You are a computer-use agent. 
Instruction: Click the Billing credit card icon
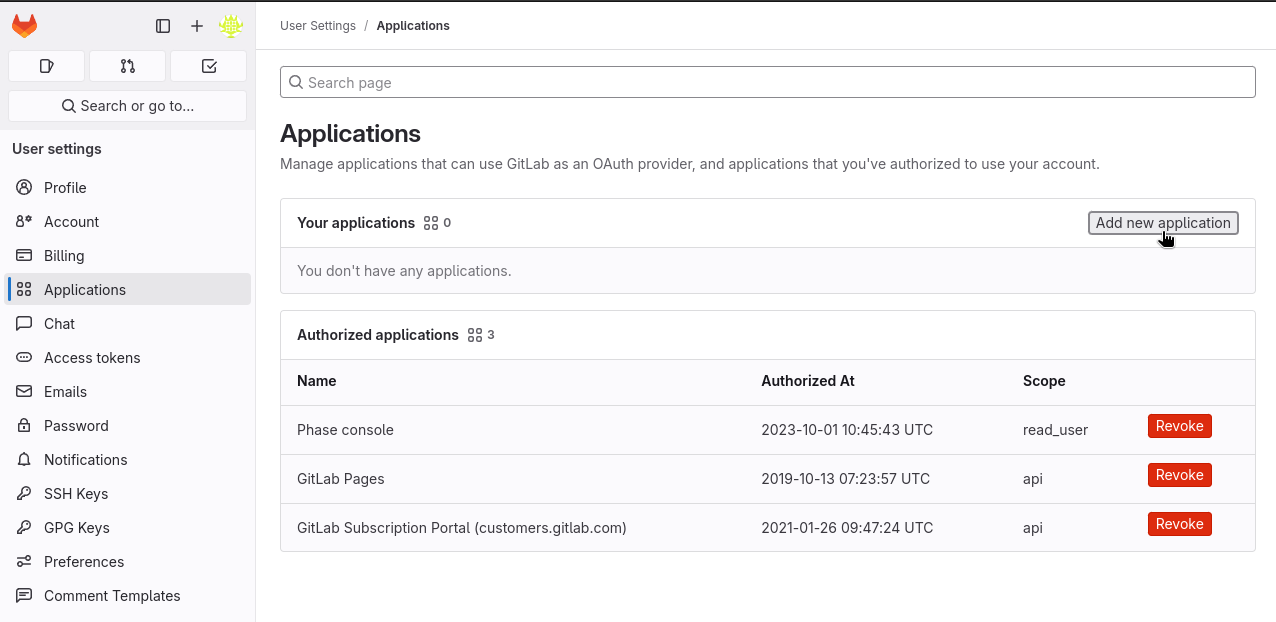coord(24,256)
